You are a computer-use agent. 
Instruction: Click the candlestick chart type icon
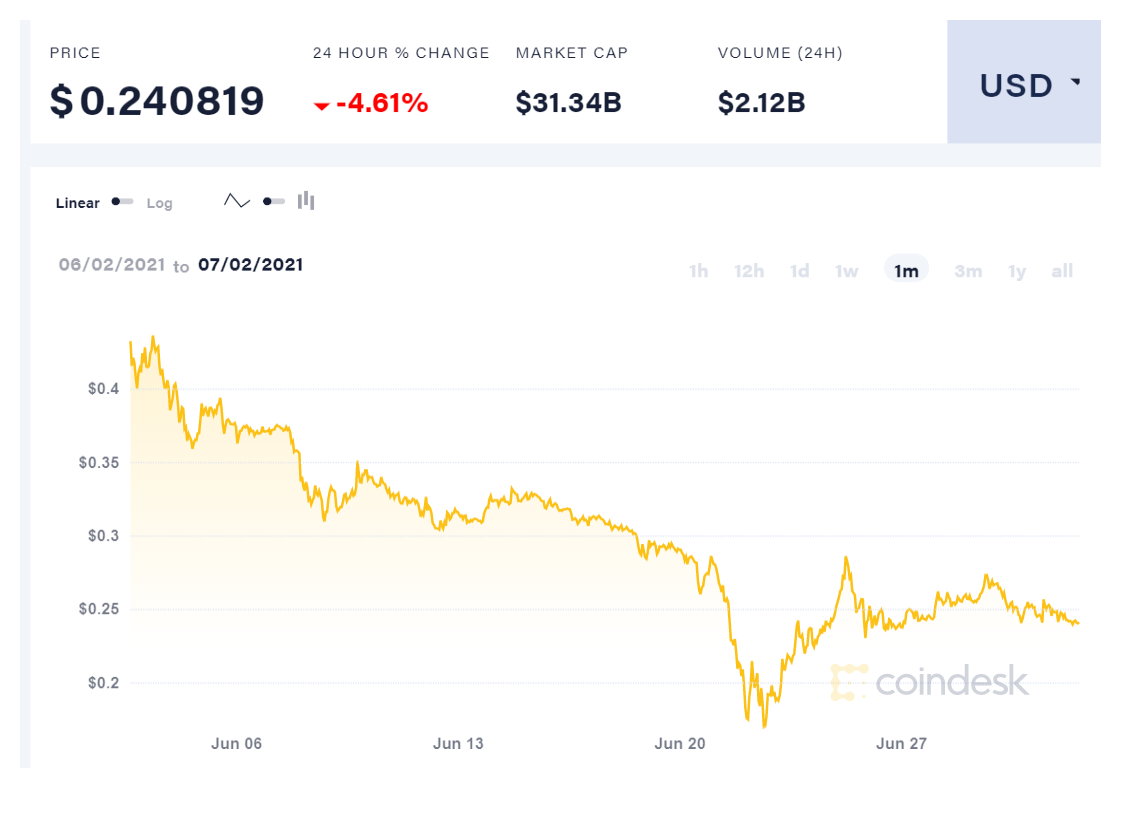[x=306, y=201]
